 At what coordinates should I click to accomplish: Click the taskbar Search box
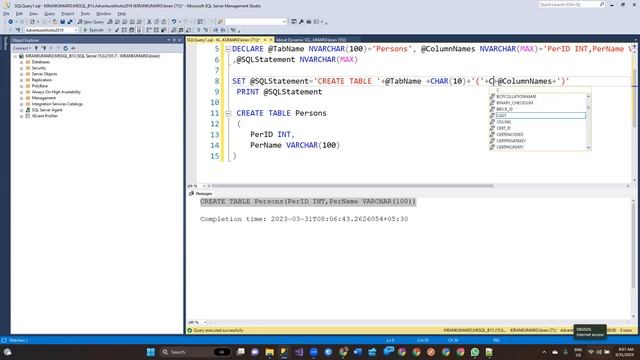click(x=195, y=352)
